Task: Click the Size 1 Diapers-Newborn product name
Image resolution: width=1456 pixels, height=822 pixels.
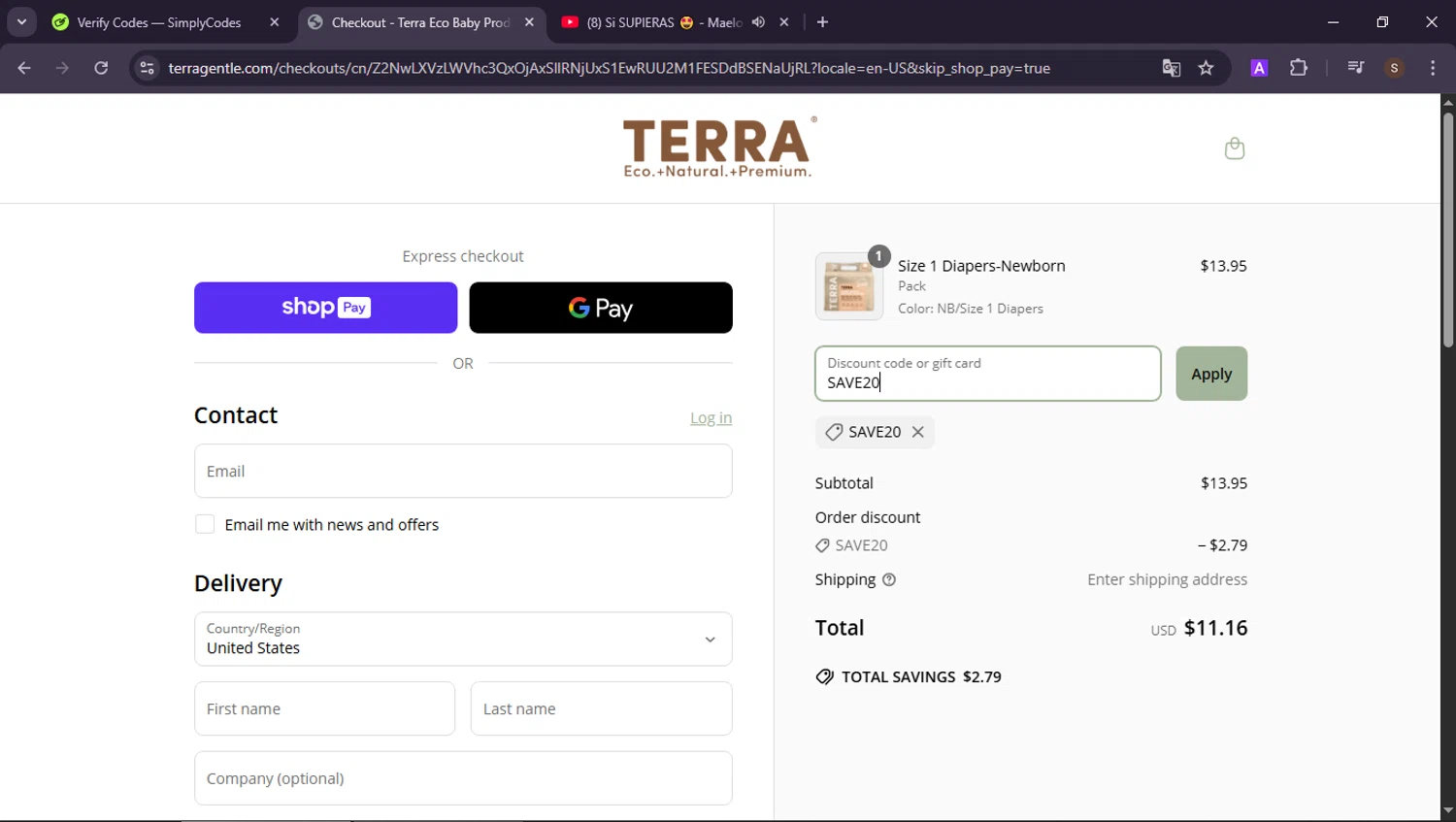Action: (x=981, y=266)
